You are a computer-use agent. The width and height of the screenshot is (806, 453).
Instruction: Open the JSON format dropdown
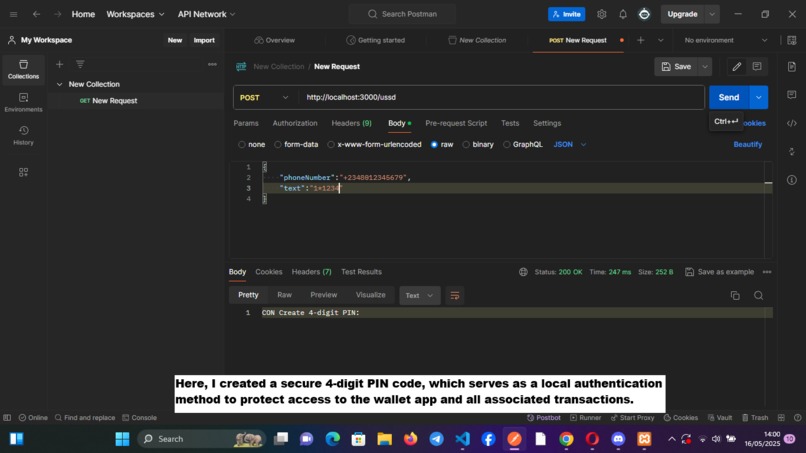(x=570, y=144)
